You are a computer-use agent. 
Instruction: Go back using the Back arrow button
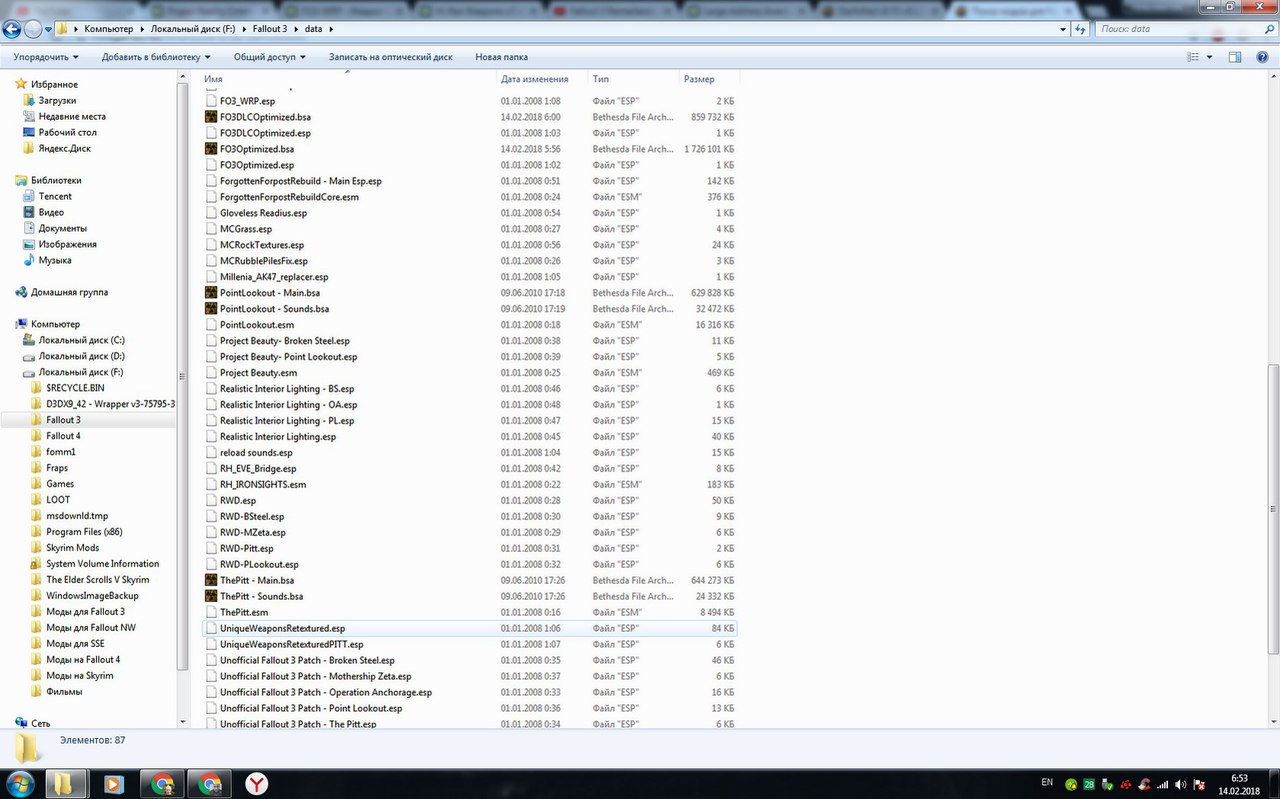[12, 29]
